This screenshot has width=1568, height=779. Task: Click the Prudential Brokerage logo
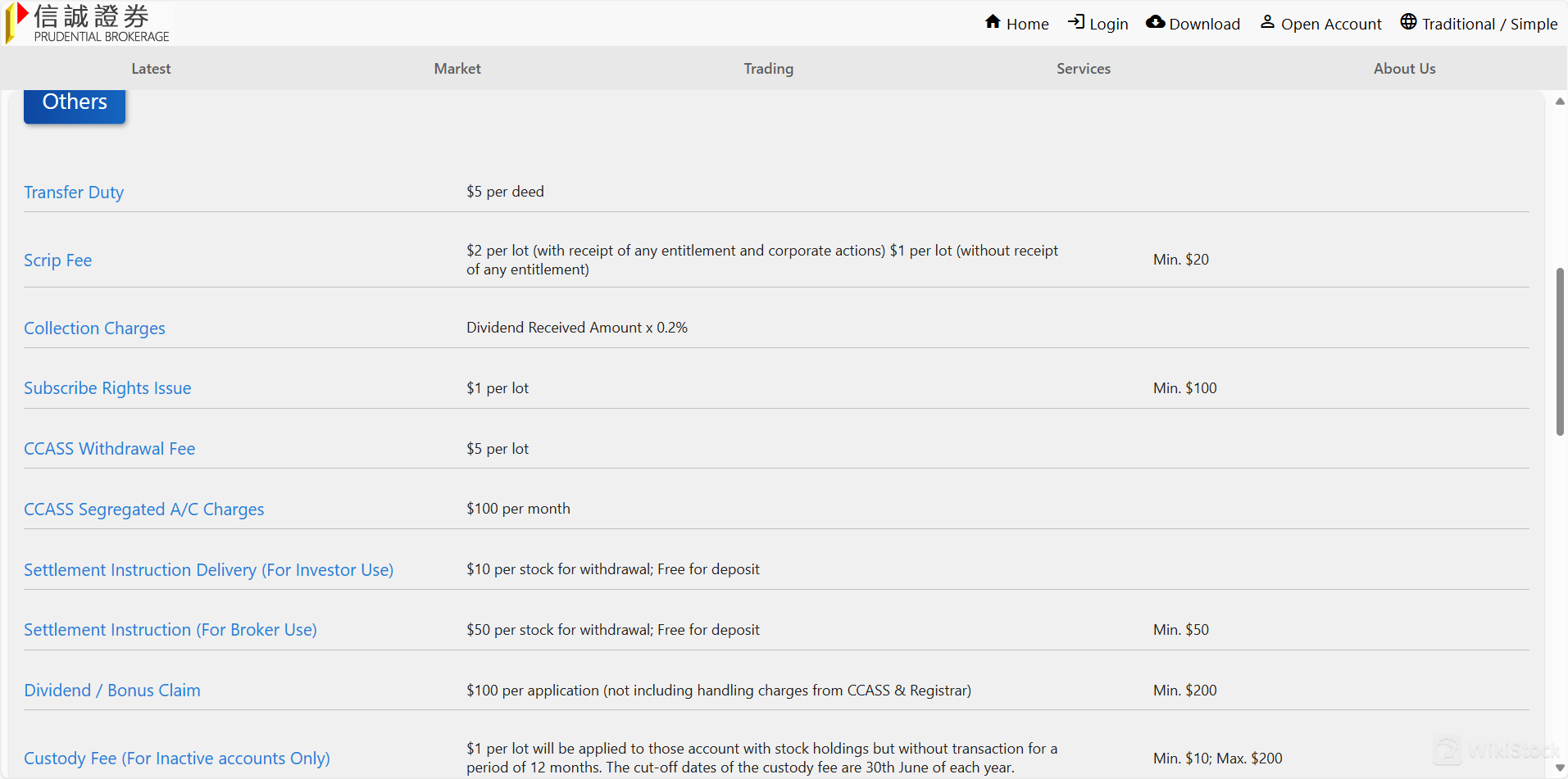coord(89,23)
